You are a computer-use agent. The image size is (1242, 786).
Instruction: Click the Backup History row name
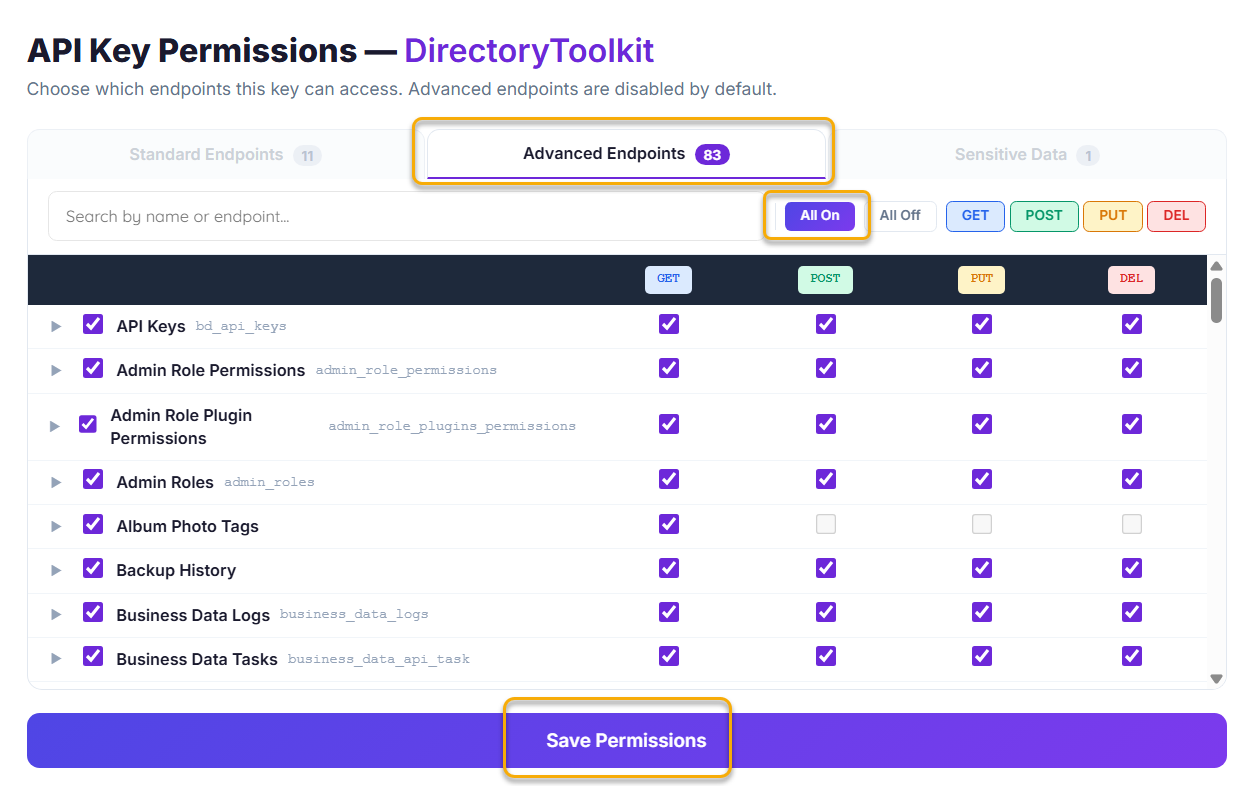[176, 570]
